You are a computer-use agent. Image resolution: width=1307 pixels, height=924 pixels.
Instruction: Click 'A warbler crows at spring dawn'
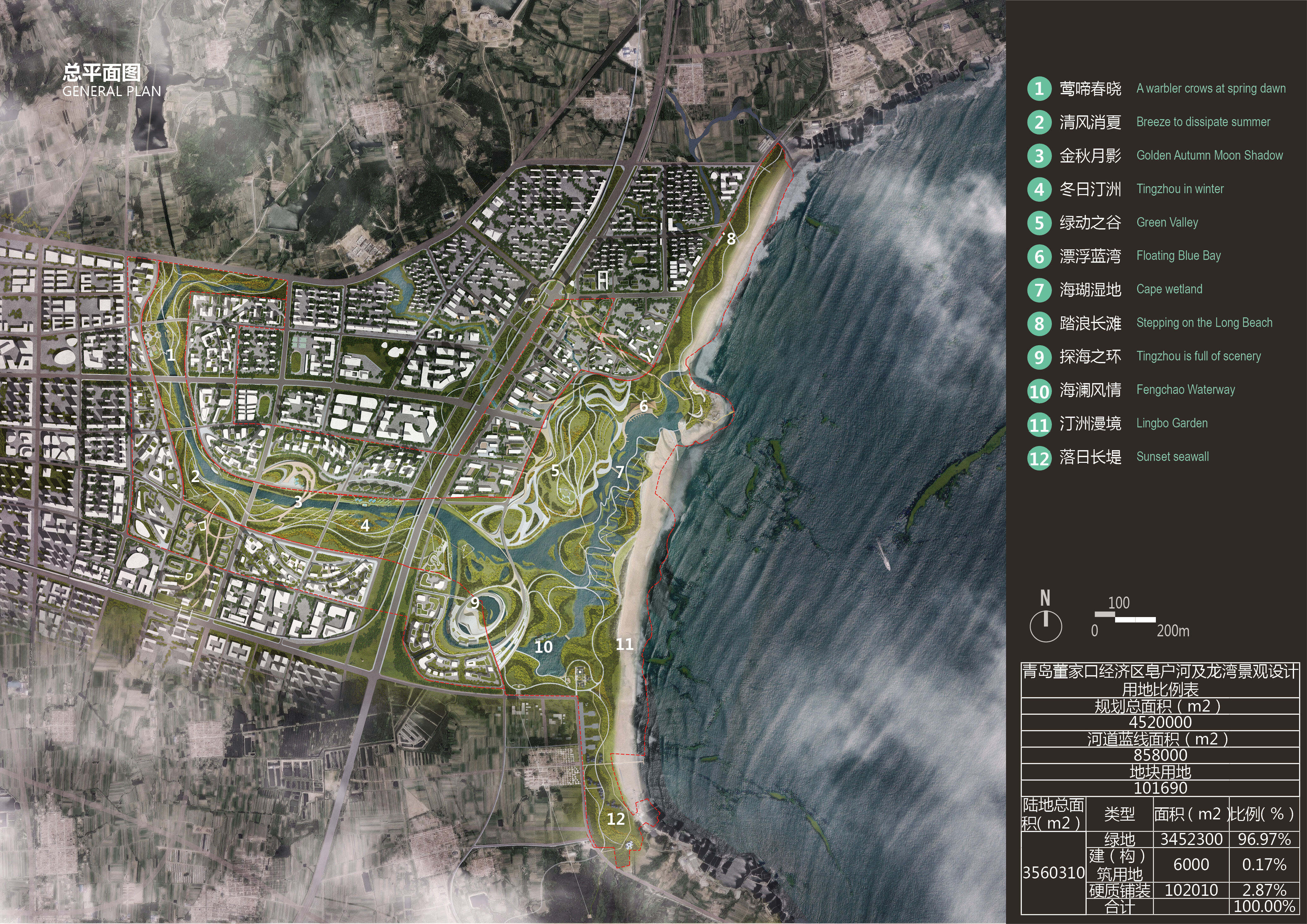1211,88
